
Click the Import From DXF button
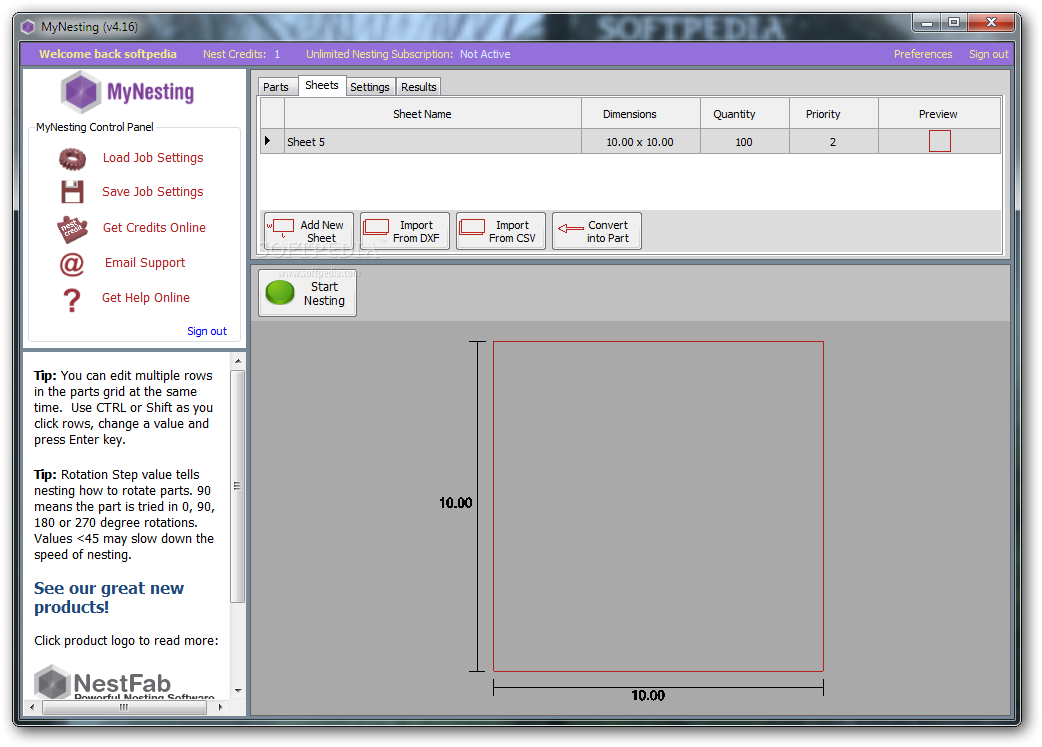(405, 231)
